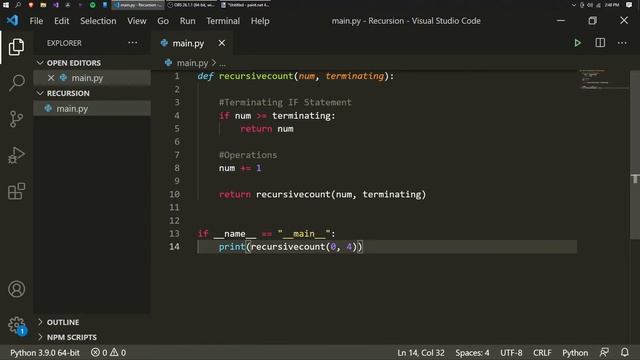Click the Windows taskbar search icon
This screenshot has width=640, height=360.
click(18, 5)
